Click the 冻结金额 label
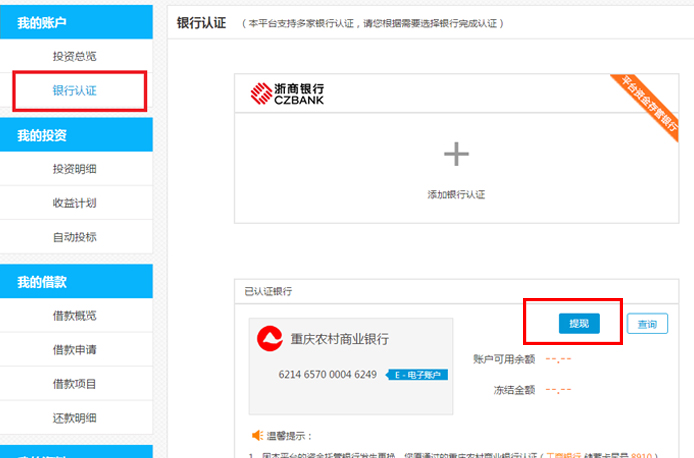This screenshot has width=694, height=458. 514,390
